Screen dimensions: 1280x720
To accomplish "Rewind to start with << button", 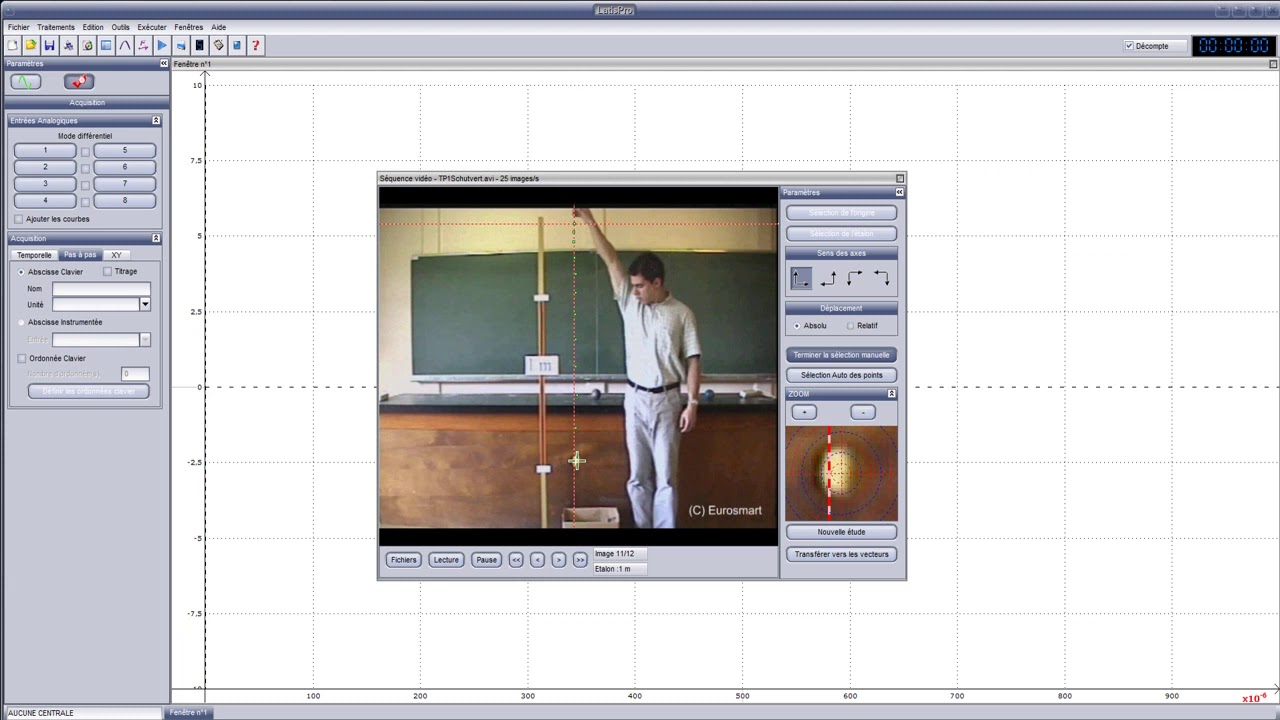I will pyautogui.click(x=516, y=560).
